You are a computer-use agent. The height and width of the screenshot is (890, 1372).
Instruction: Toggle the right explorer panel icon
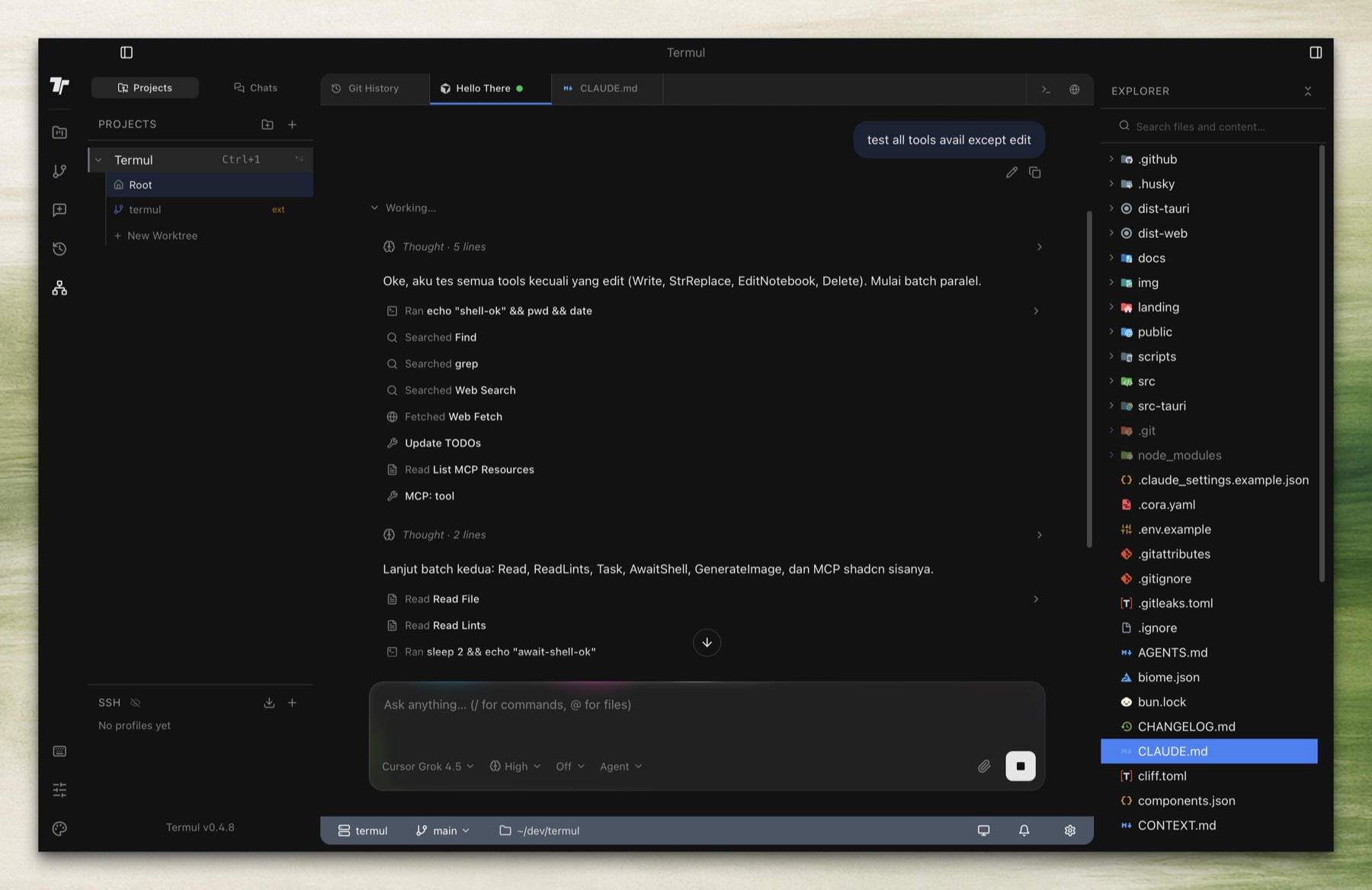[x=1316, y=53]
